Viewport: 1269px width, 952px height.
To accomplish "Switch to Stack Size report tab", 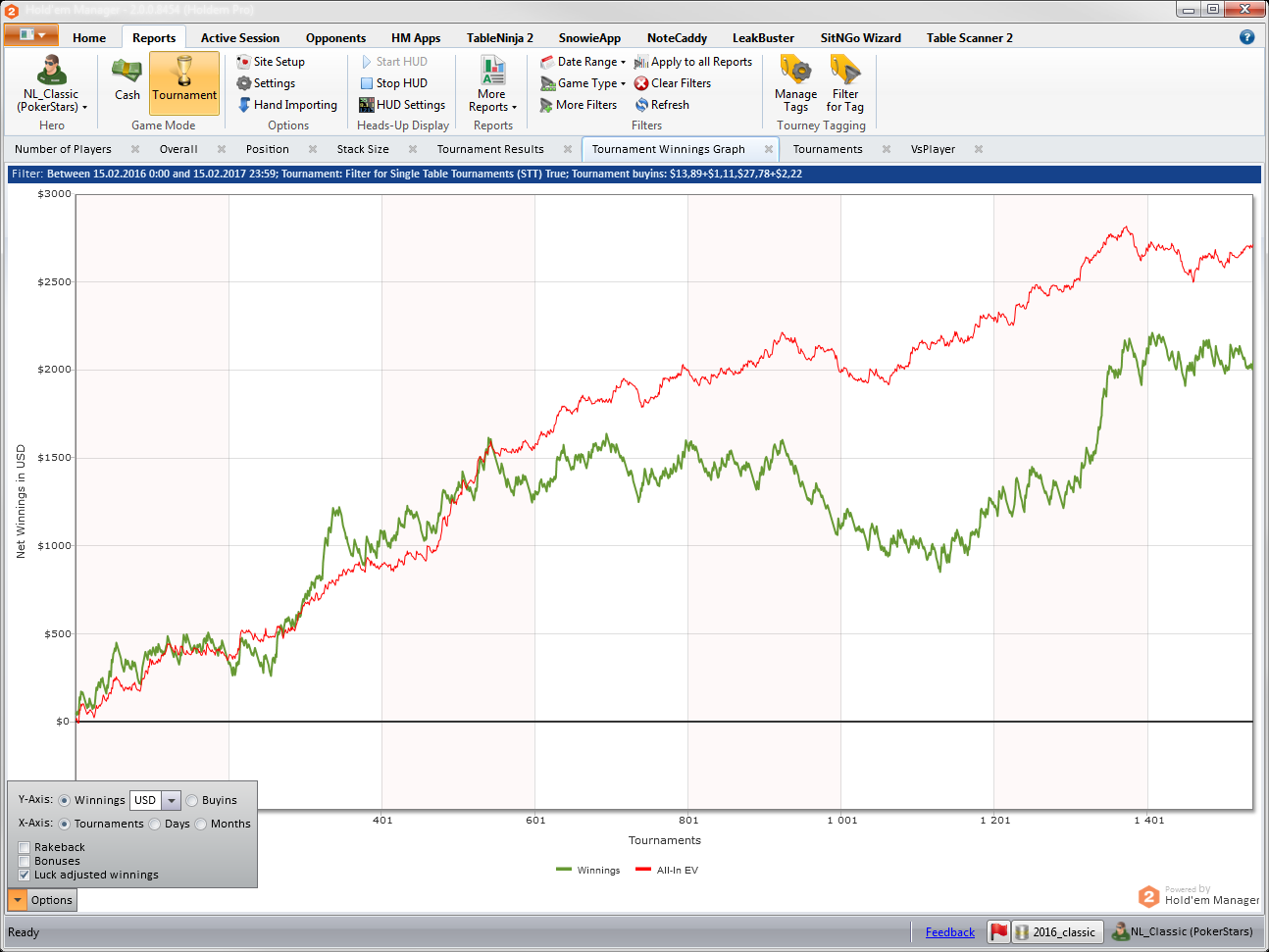I will (363, 149).
